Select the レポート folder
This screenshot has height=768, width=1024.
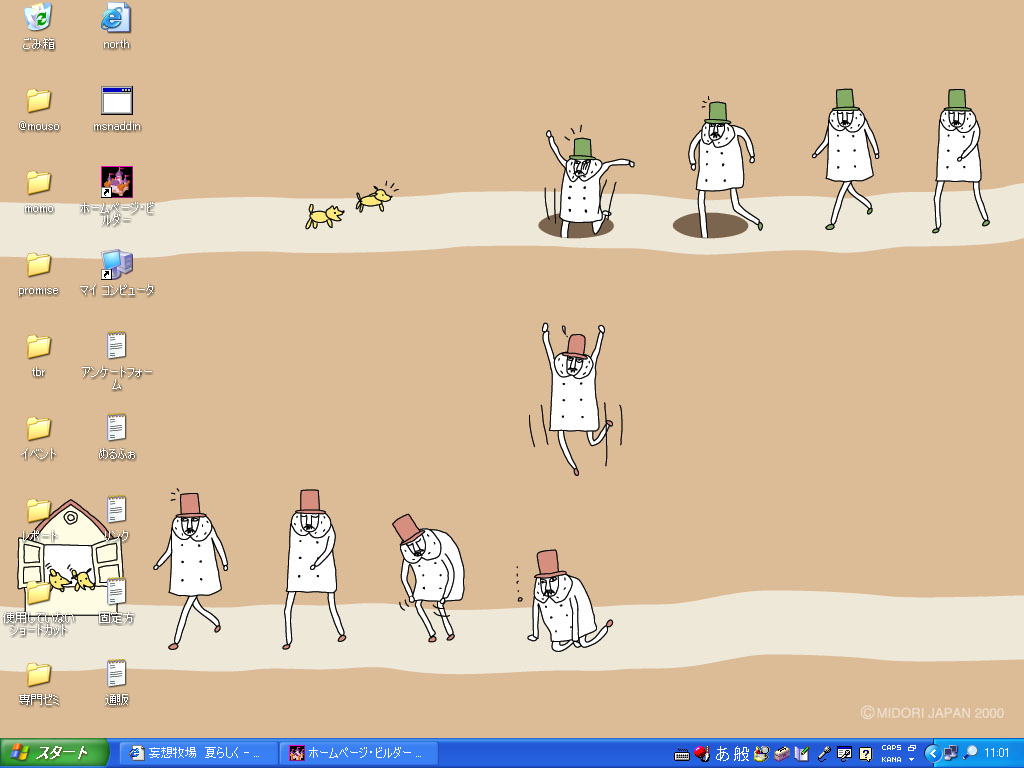tap(39, 520)
